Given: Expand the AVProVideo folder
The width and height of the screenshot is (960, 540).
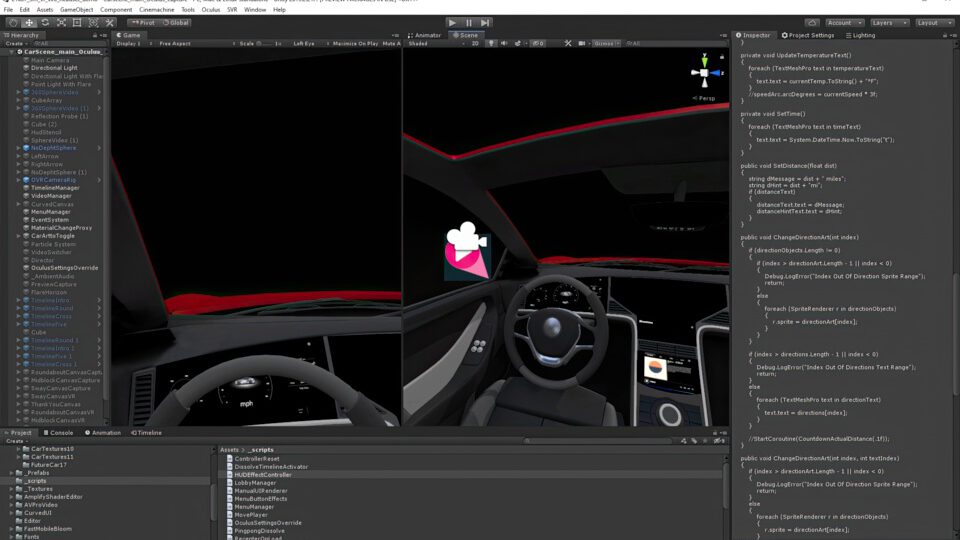Looking at the screenshot, I should [x=11, y=504].
